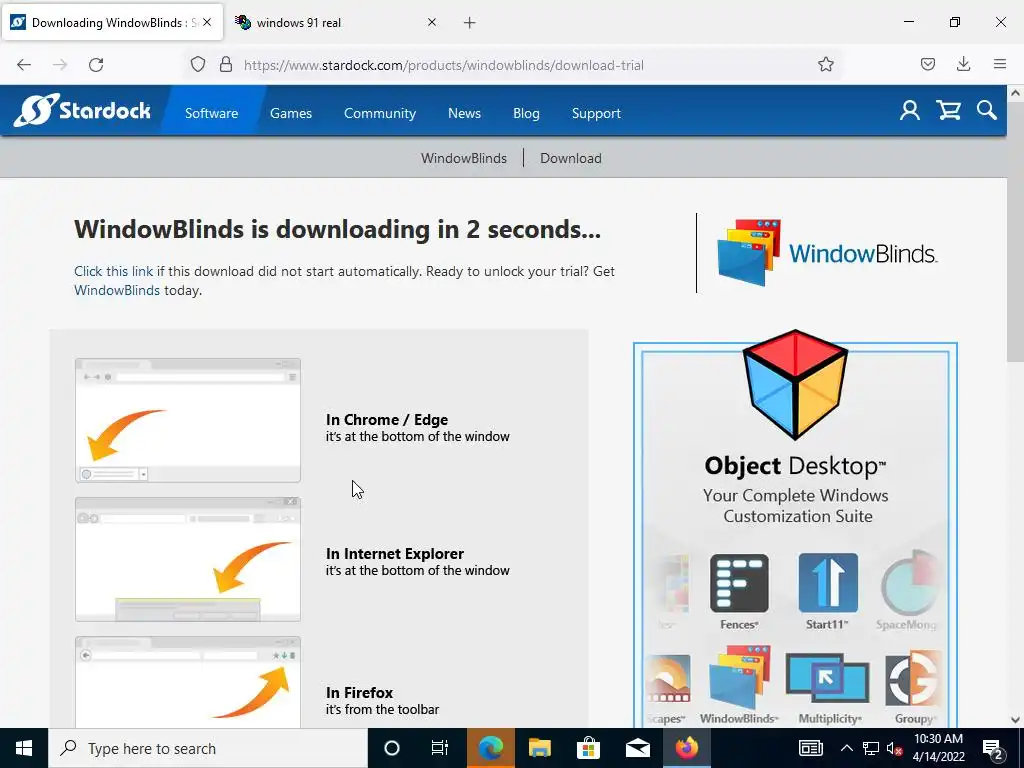This screenshot has height=768, width=1024.
Task: Open the Firefox downloads panel
Action: pyautogui.click(x=963, y=65)
